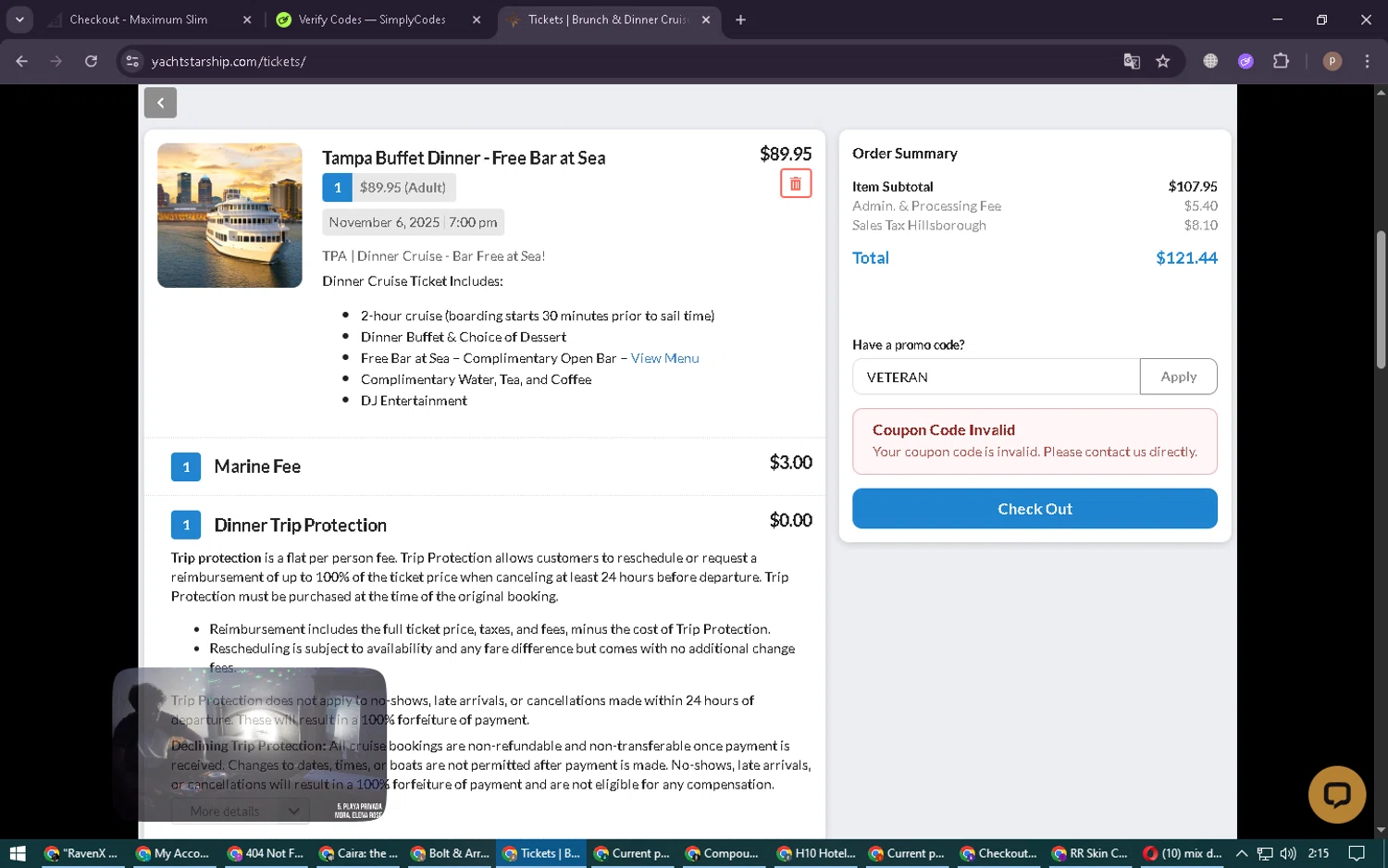Click the Tampa Buffet Dinner title
The height and width of the screenshot is (868, 1388).
pos(464,157)
